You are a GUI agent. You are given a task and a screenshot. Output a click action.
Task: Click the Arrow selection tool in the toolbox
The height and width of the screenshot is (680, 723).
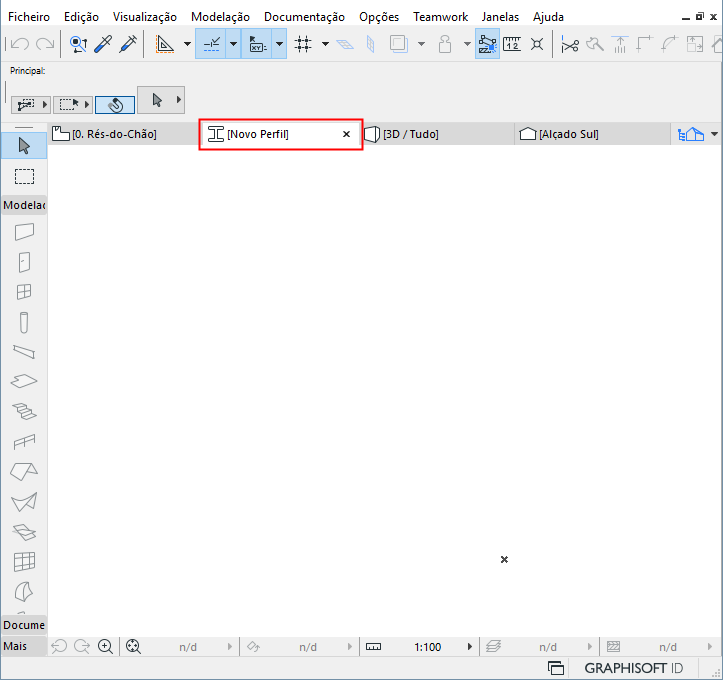coord(24,146)
